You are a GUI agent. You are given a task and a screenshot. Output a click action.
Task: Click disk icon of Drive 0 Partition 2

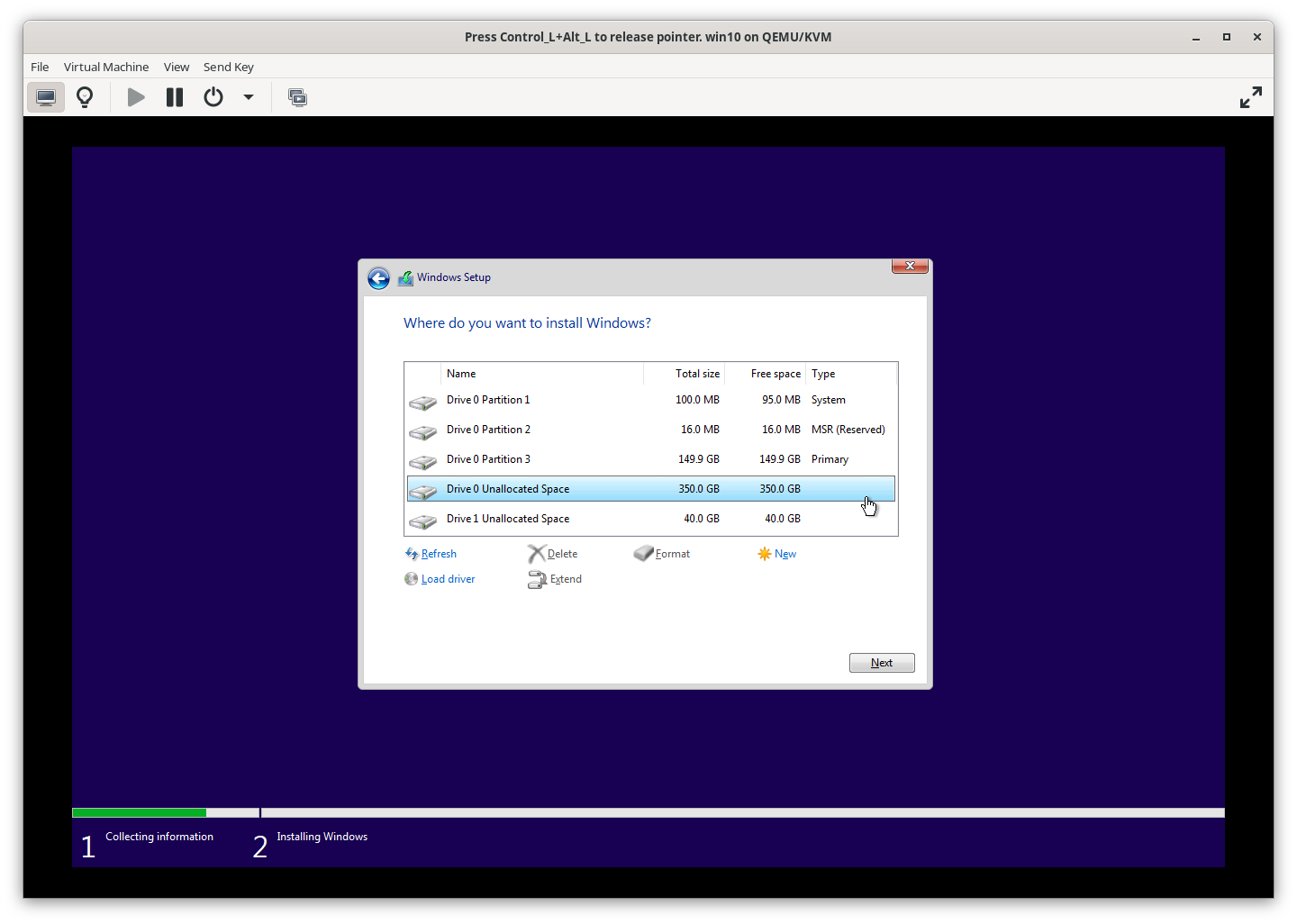coord(422,432)
